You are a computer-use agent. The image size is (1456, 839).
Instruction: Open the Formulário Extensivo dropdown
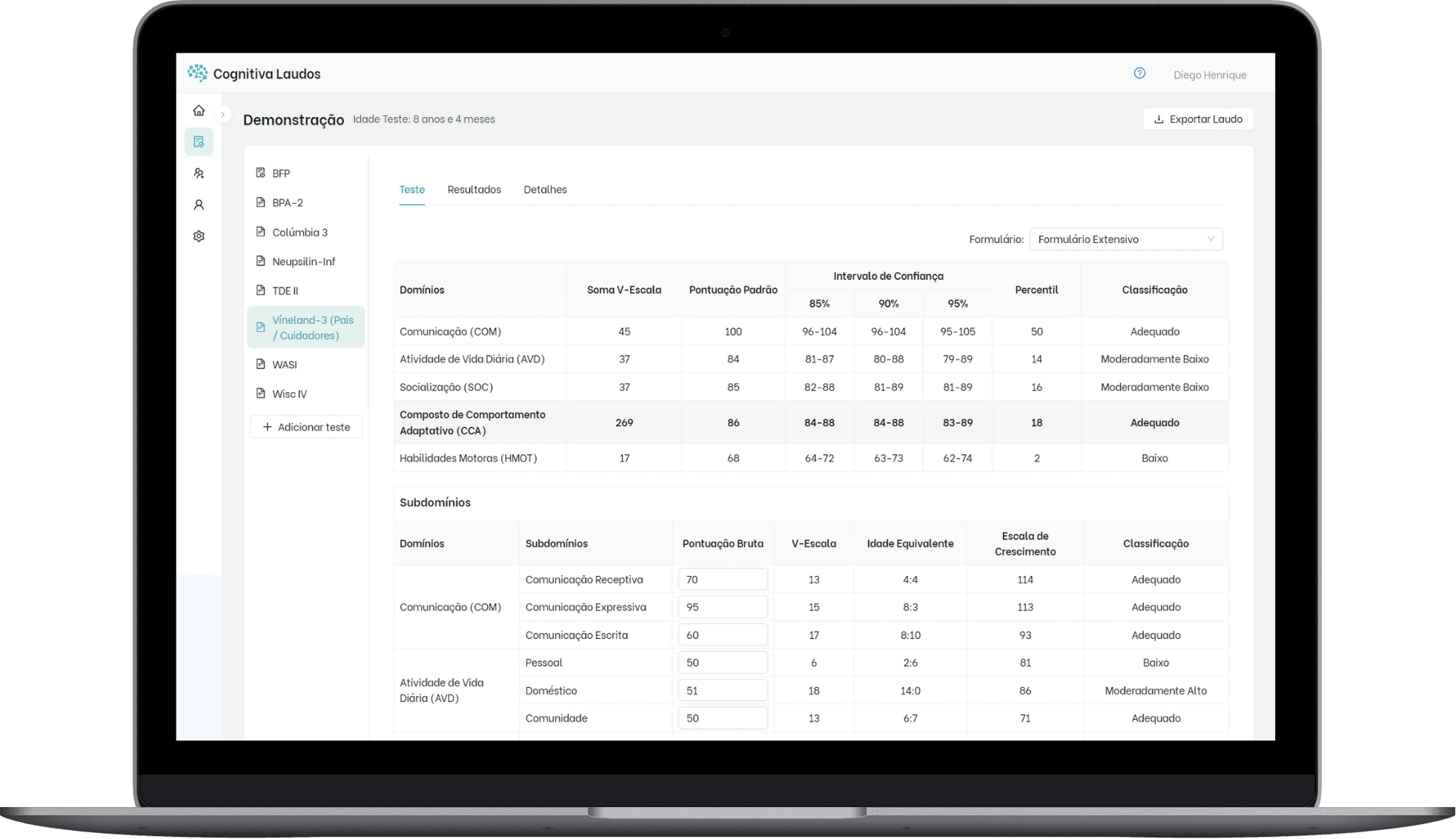[1125, 239]
